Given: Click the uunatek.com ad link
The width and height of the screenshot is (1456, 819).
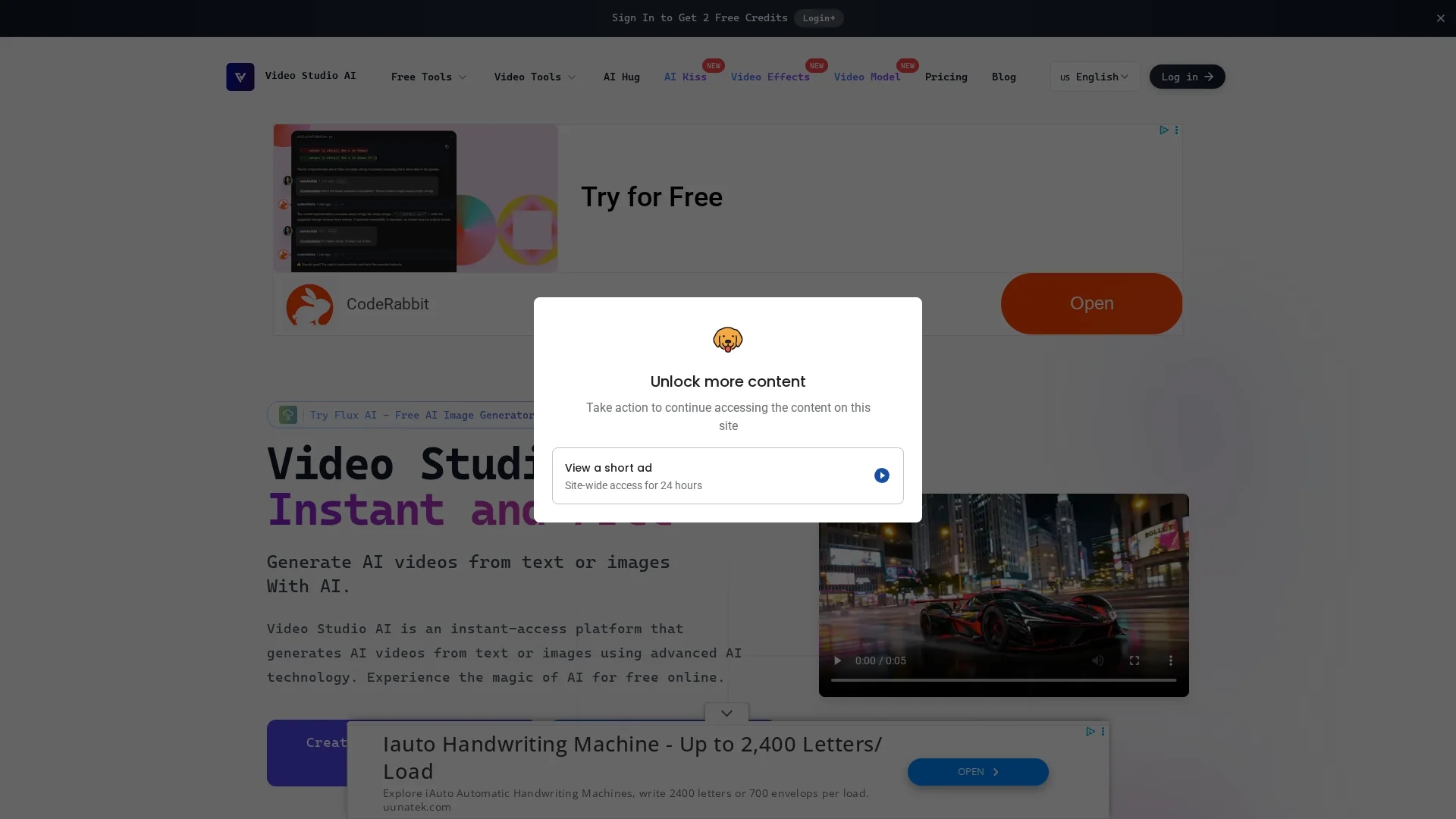Looking at the screenshot, I should (416, 807).
